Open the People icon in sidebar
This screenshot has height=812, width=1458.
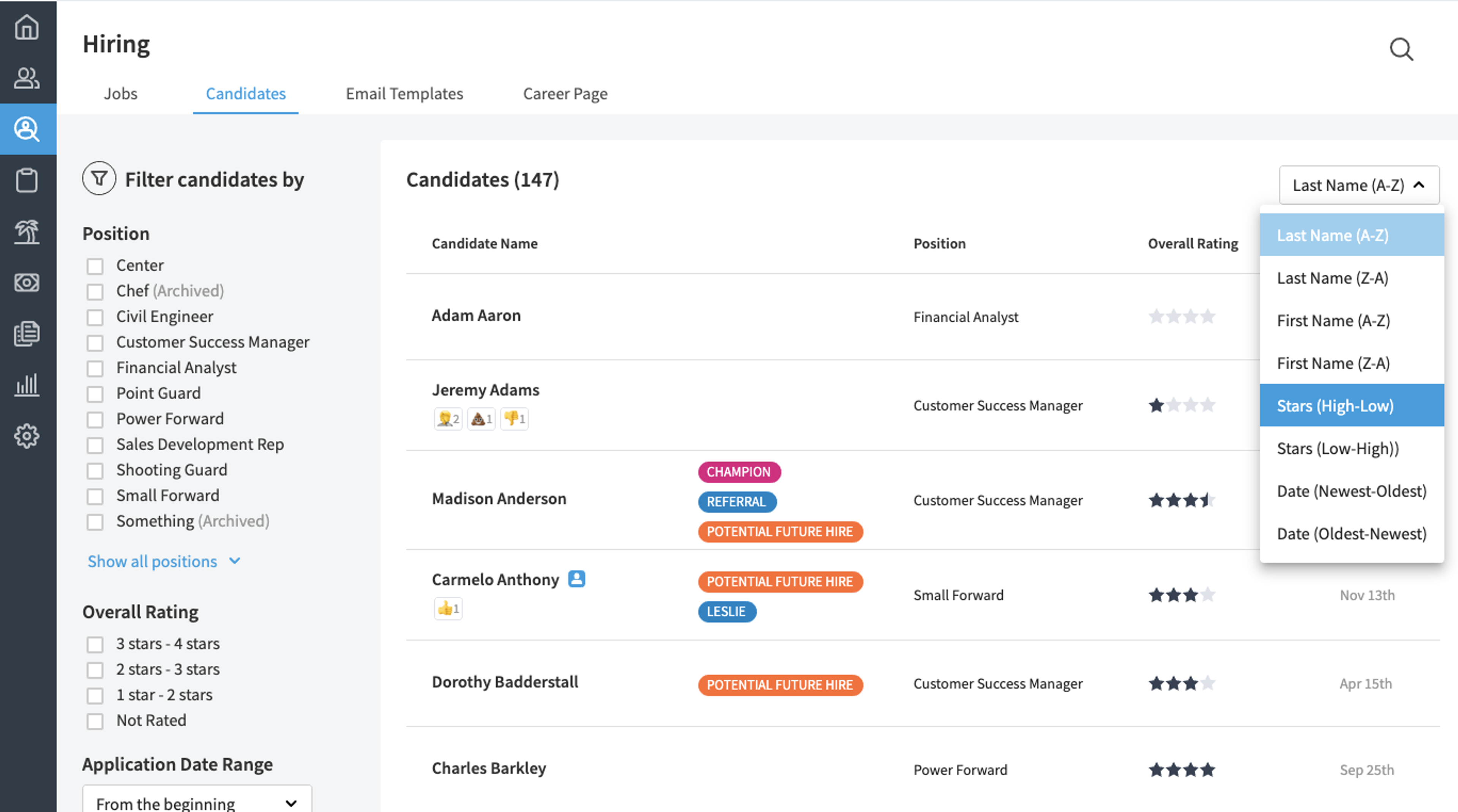27,77
